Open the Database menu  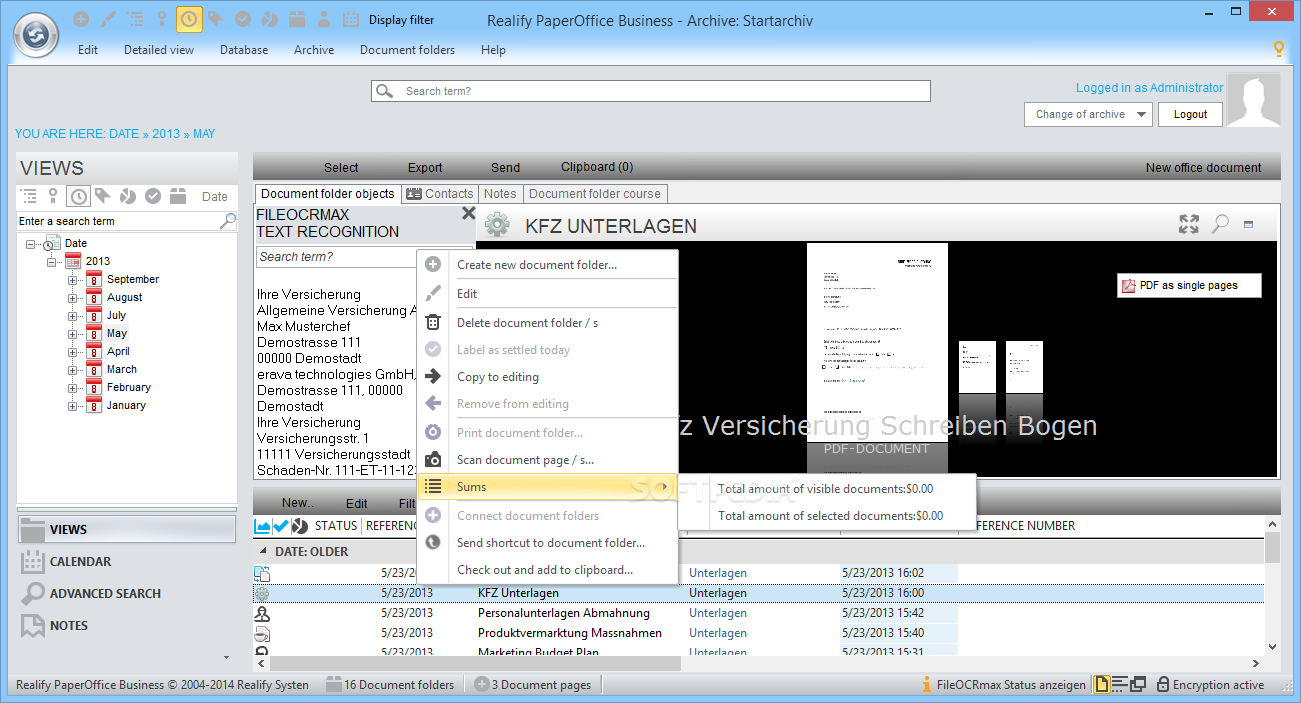(x=244, y=50)
